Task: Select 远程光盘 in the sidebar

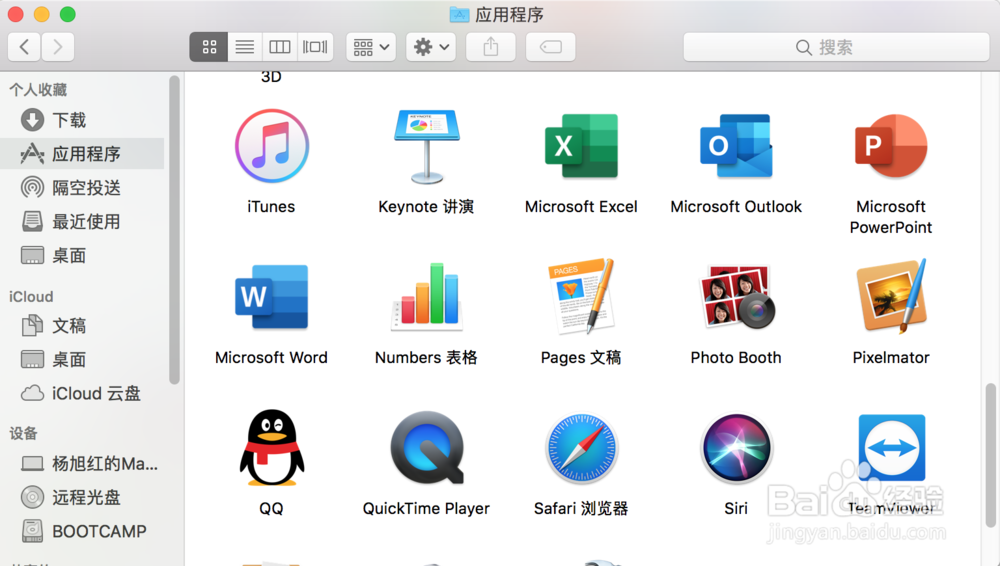Action: 83,497
